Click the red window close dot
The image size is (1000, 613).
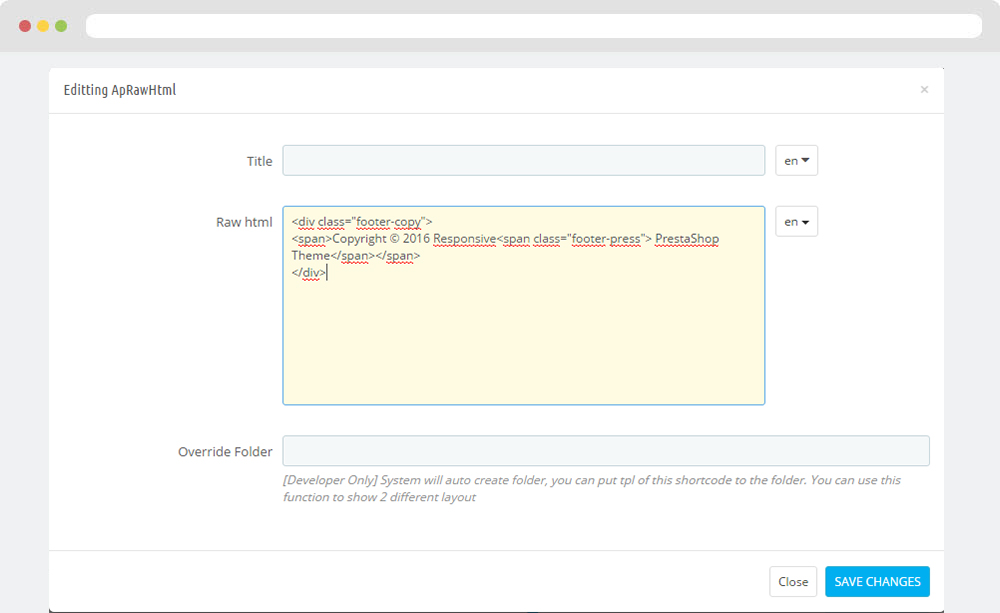click(x=25, y=26)
